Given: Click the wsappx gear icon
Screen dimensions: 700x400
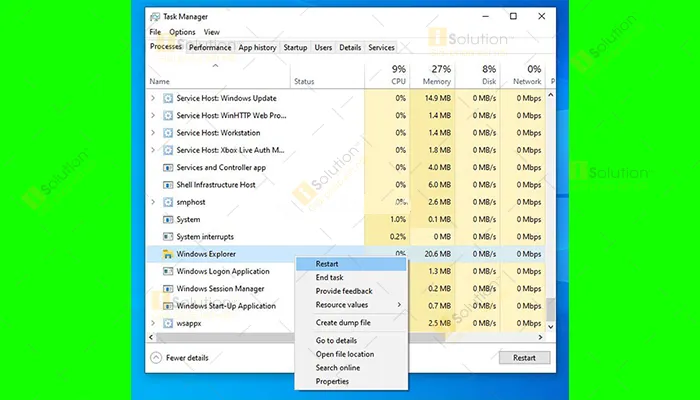Looking at the screenshot, I should click(168, 323).
